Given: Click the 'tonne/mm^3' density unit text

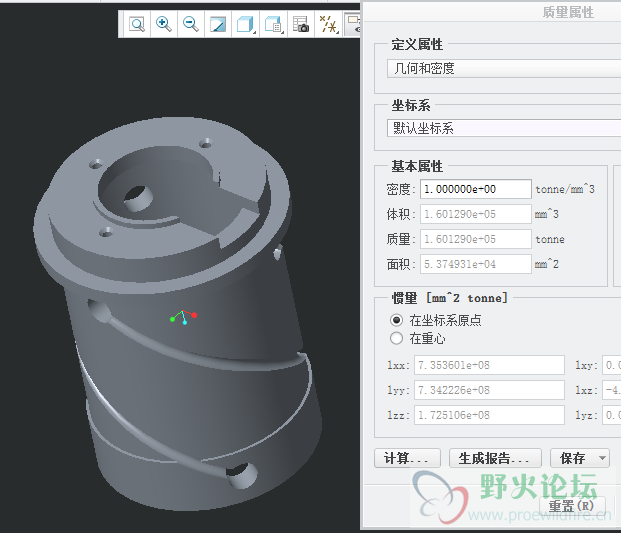Looking at the screenshot, I should (x=565, y=189).
